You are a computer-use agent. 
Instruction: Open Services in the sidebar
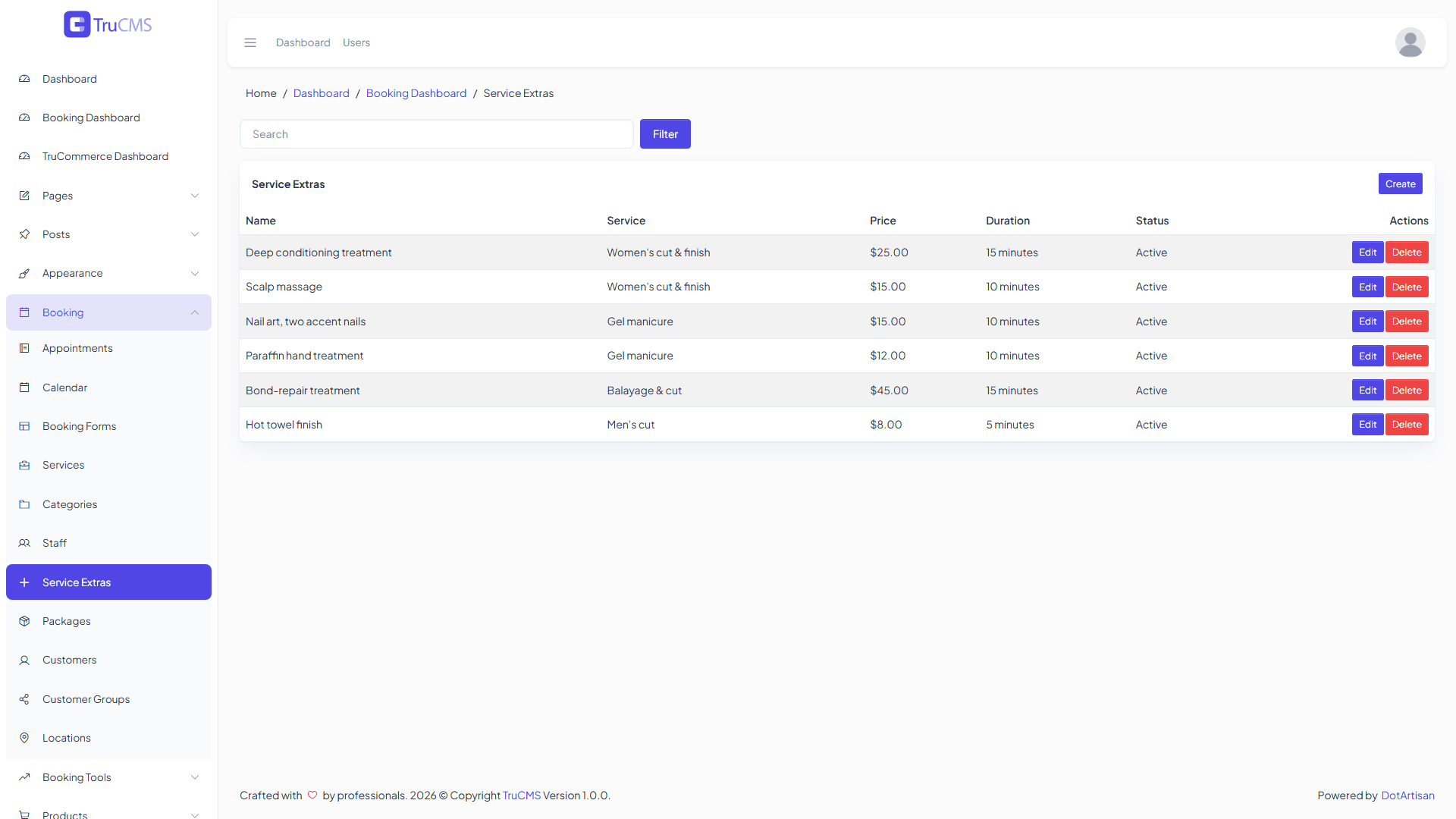108,465
